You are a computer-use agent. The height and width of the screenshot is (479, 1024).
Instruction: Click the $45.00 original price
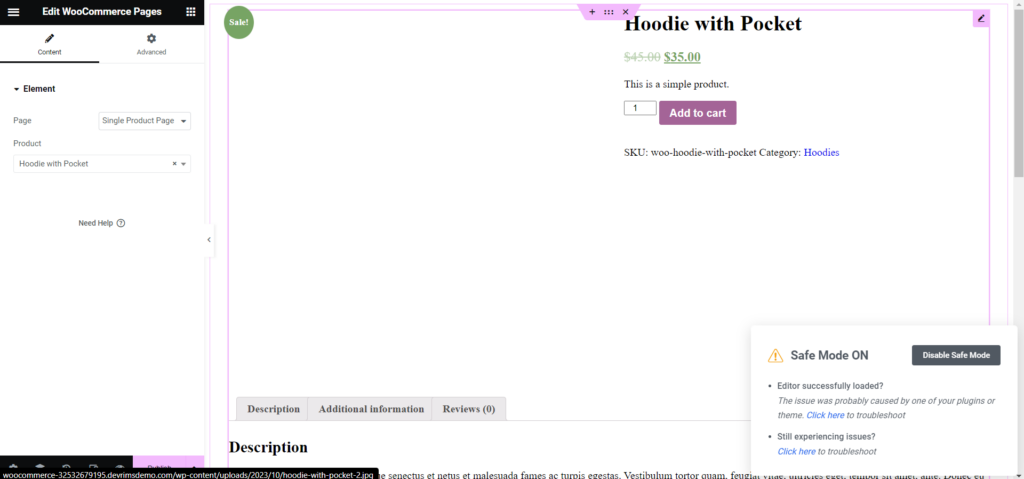tap(642, 57)
